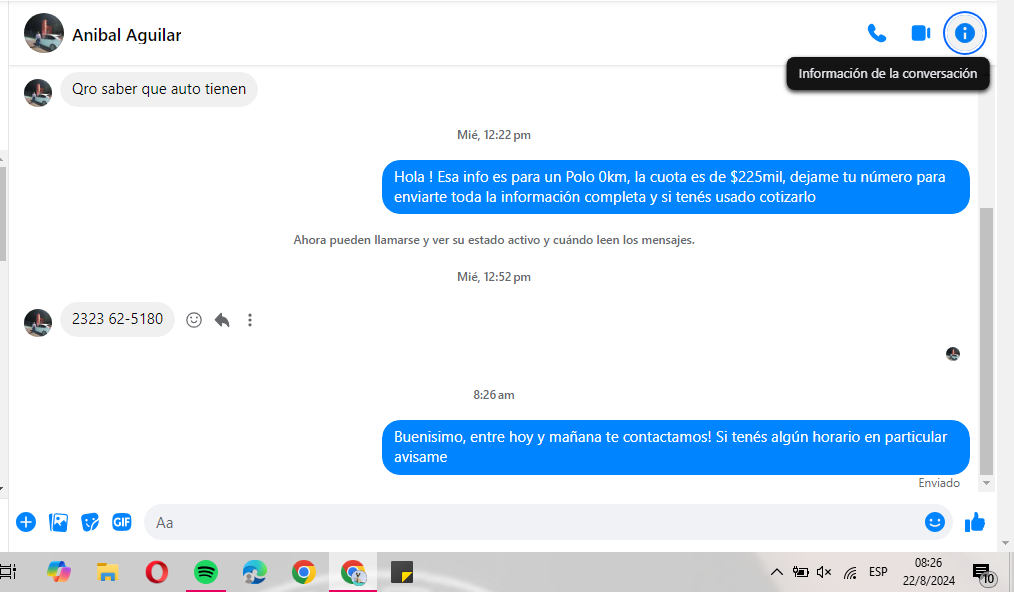Open Google Chrome from taskbar
1014x592 pixels.
tap(303, 572)
